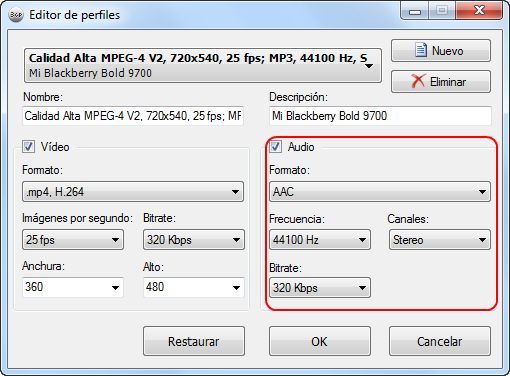This screenshot has height=376, width=510.
Task: Confirm with the OK button
Action: (320, 341)
